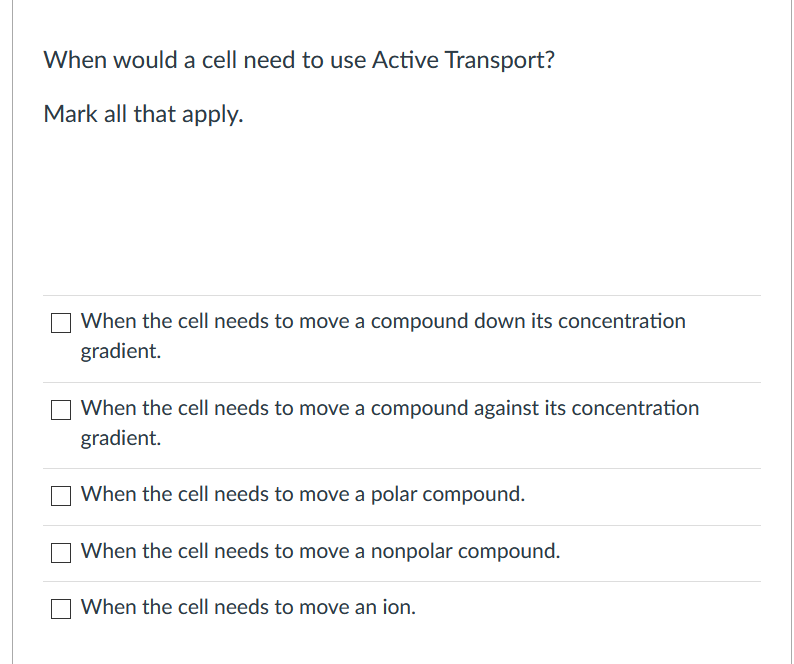Check the 'against its concentration gradient' checkbox

coord(61,410)
